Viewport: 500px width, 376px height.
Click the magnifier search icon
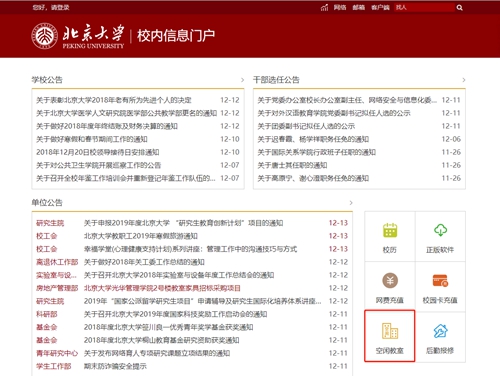point(460,7)
